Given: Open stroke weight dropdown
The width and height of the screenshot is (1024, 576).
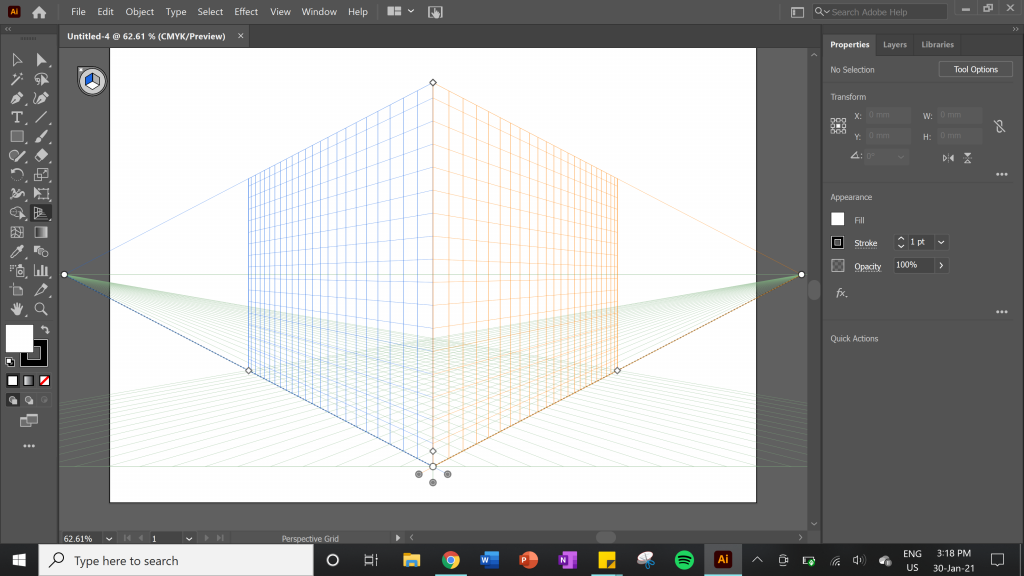Looking at the screenshot, I should tap(941, 242).
